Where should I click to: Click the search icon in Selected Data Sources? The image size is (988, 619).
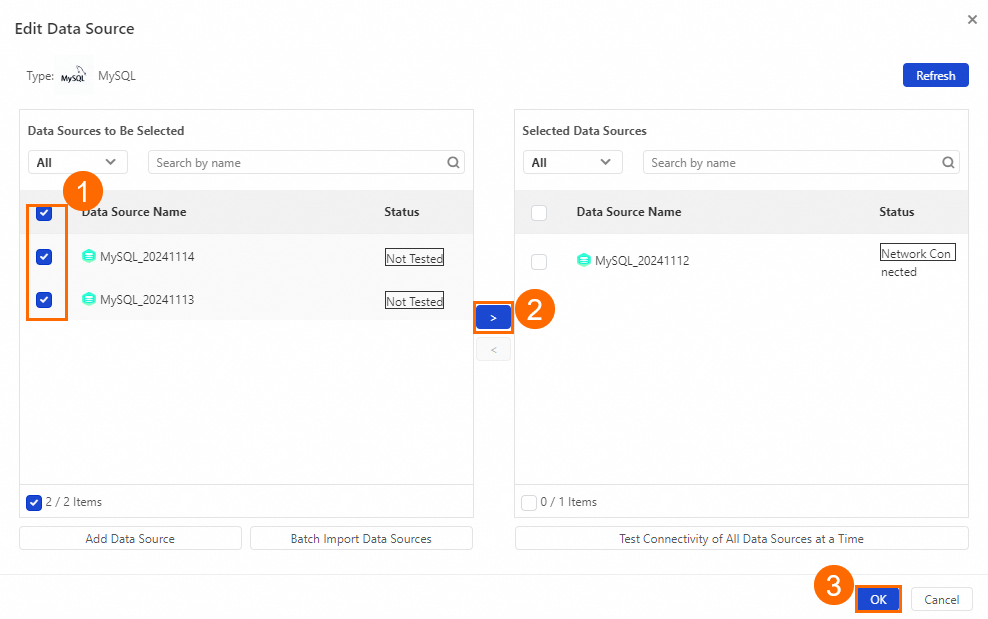[x=948, y=163]
